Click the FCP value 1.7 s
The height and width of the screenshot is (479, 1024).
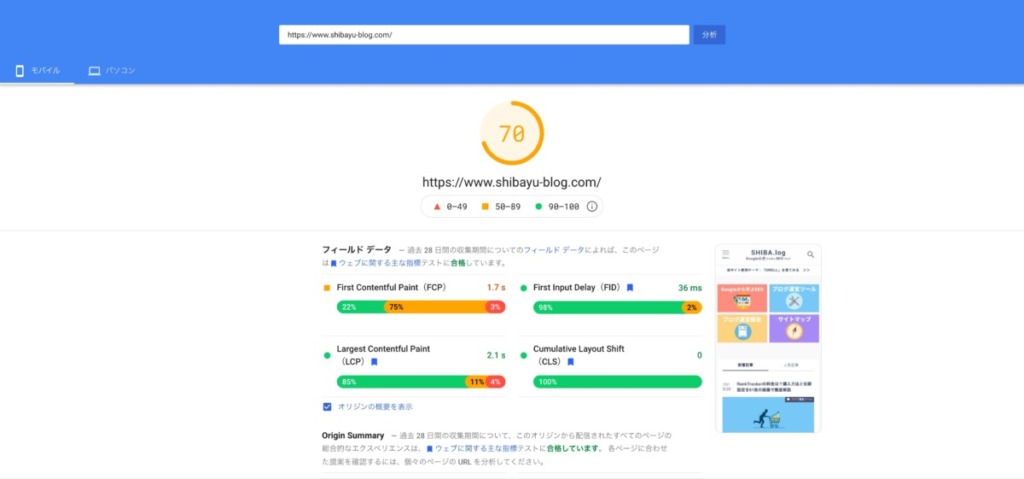tap(496, 288)
